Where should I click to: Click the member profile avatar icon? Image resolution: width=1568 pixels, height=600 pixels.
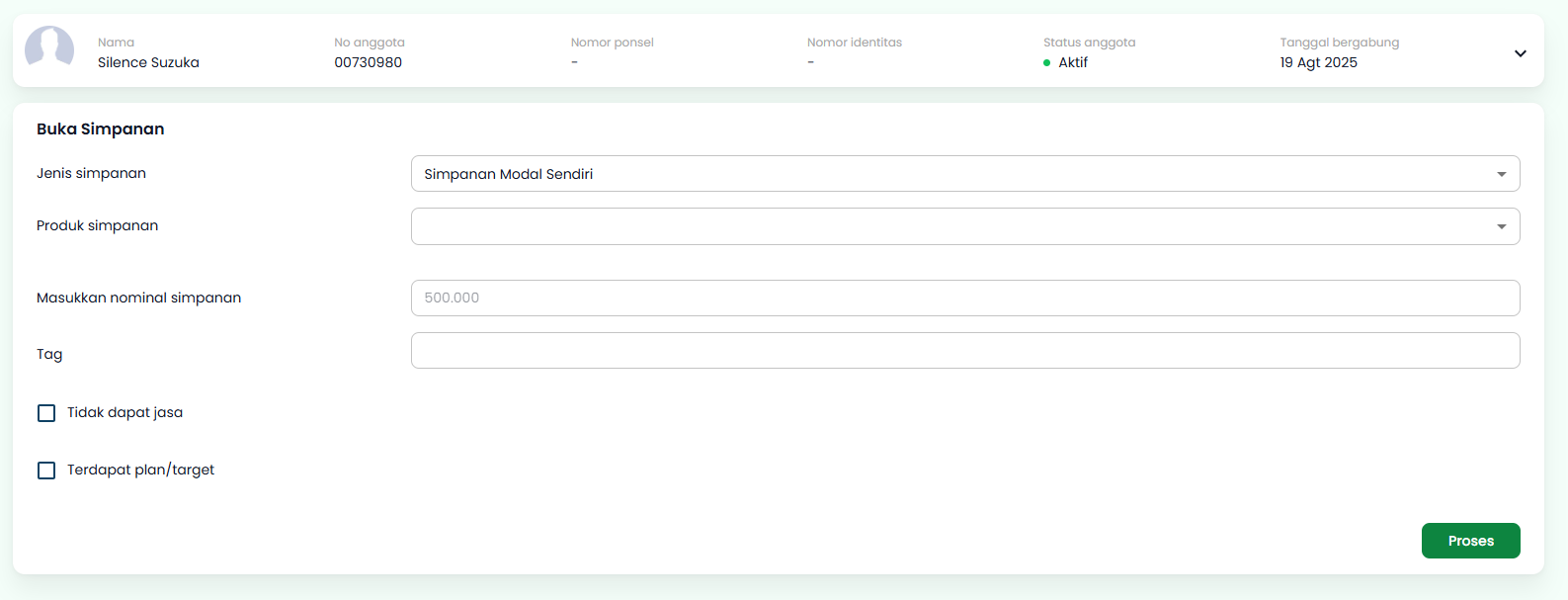coord(49,47)
